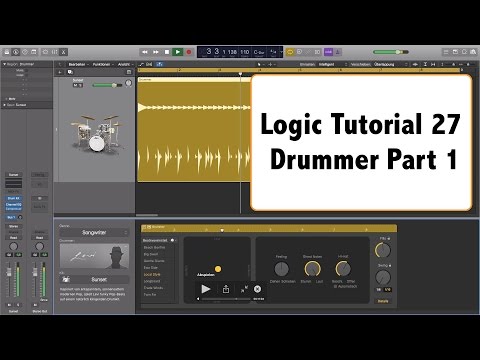Open the C-Dur key signature field
The image size is (480, 360).
(259, 52)
